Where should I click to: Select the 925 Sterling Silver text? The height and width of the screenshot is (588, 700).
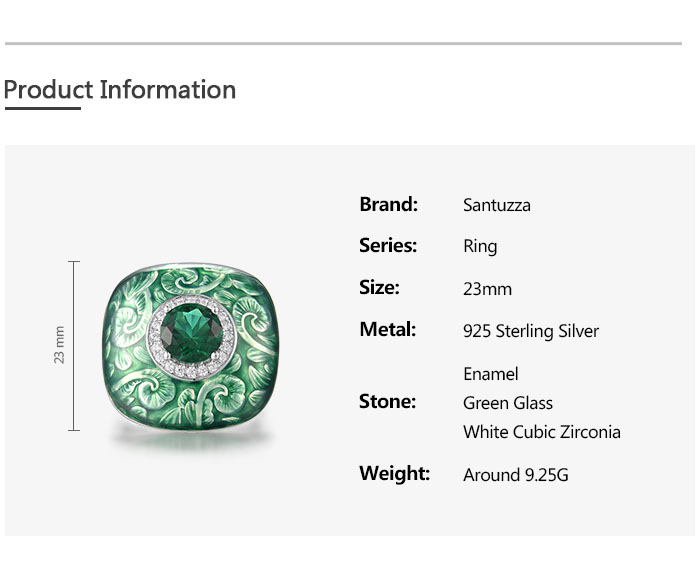(x=531, y=331)
